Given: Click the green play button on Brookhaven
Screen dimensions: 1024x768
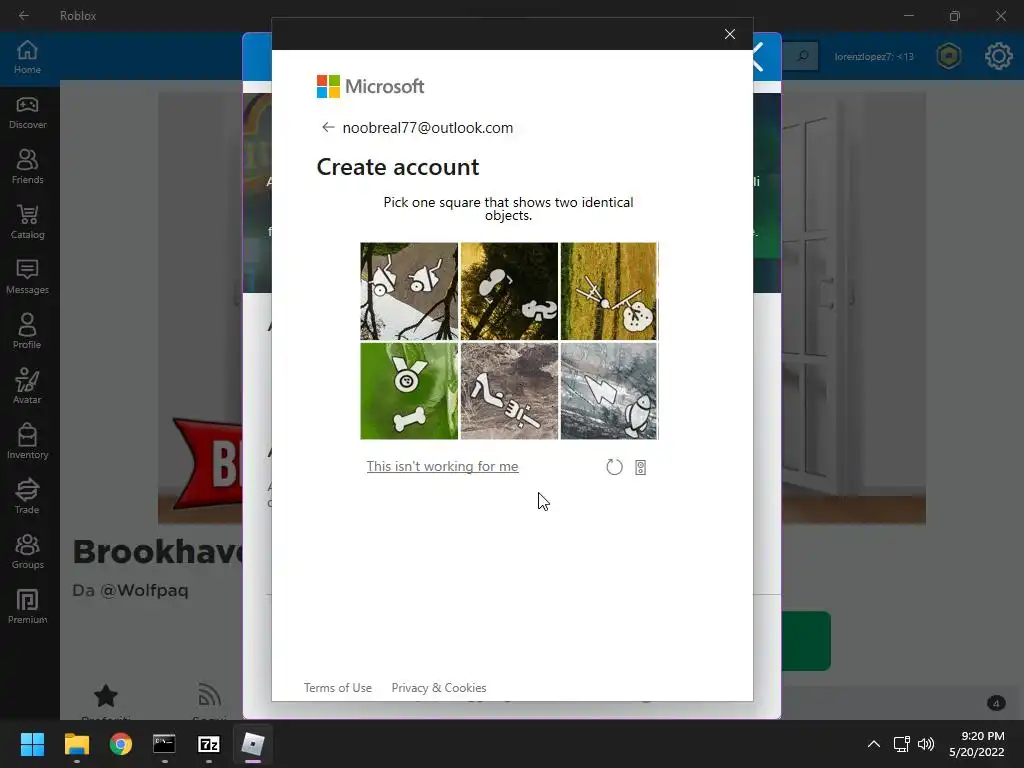Looking at the screenshot, I should (x=806, y=641).
